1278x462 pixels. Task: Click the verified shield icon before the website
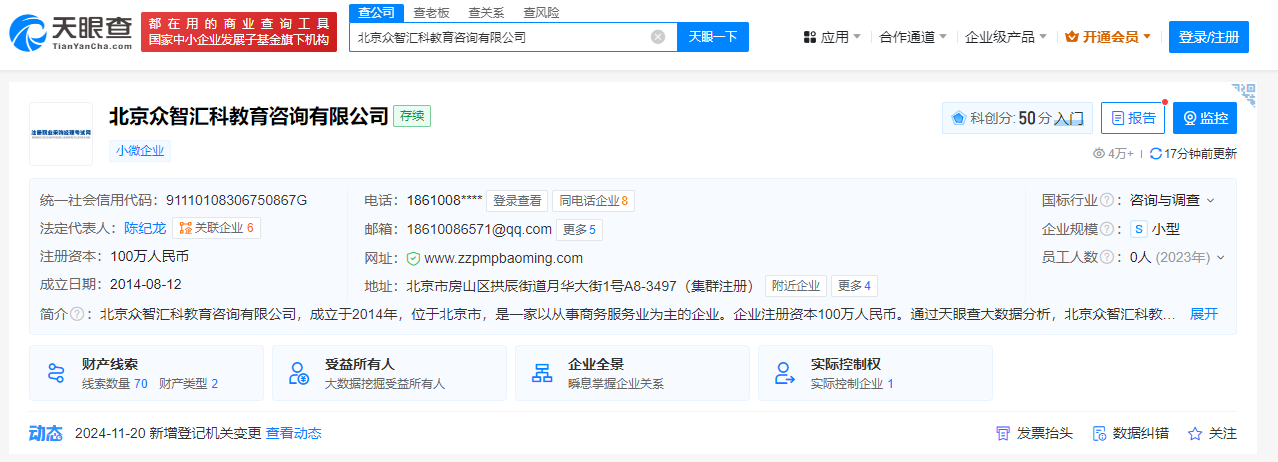(413, 258)
